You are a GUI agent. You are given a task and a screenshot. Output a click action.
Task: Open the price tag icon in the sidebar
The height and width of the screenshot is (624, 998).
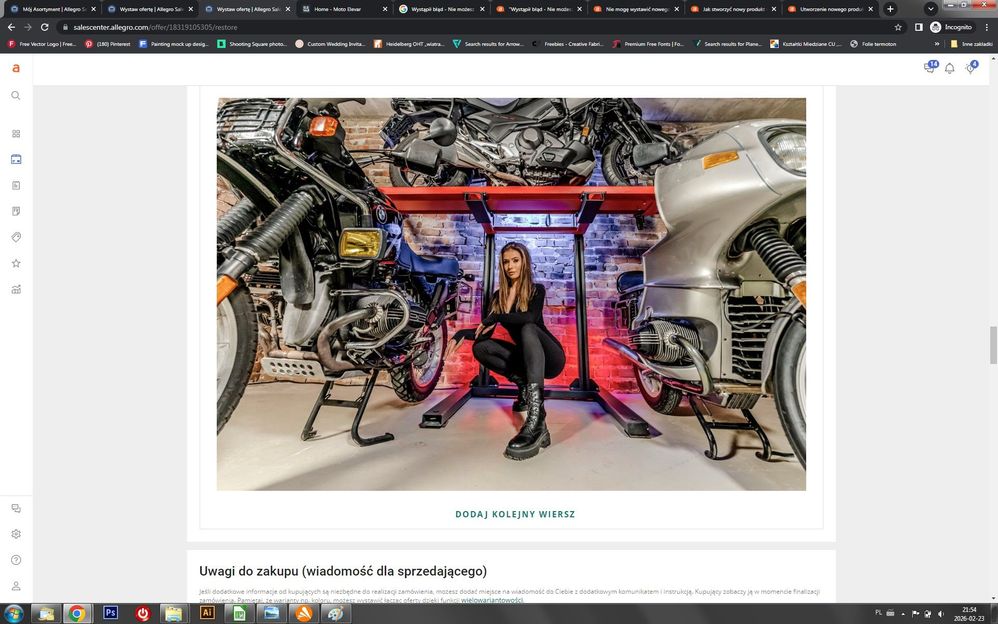[16, 238]
